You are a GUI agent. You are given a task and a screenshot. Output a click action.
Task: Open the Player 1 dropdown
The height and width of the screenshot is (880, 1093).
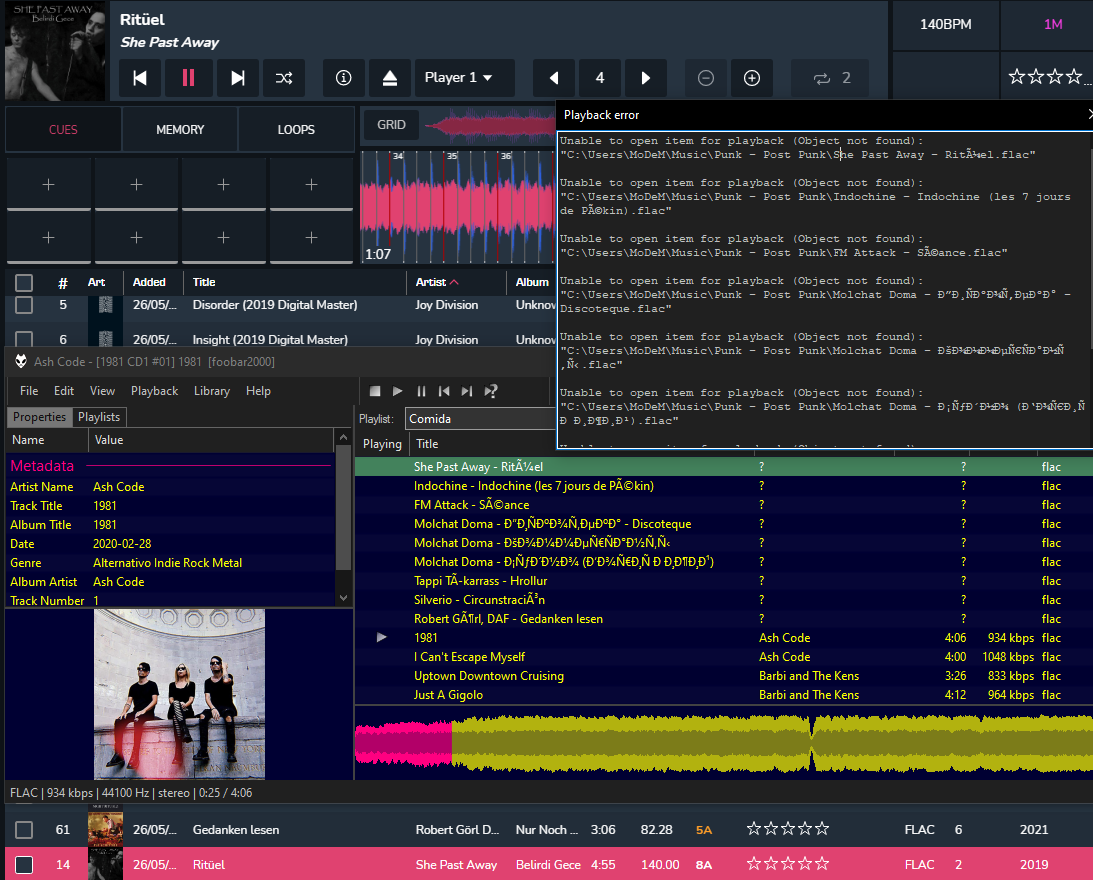point(465,78)
